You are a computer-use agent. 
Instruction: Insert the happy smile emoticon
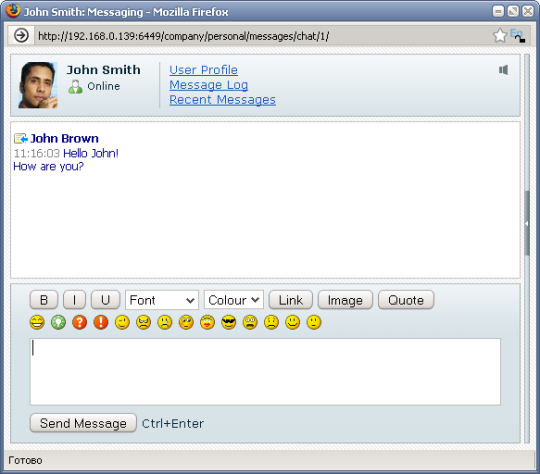pyautogui.click(x=293, y=322)
